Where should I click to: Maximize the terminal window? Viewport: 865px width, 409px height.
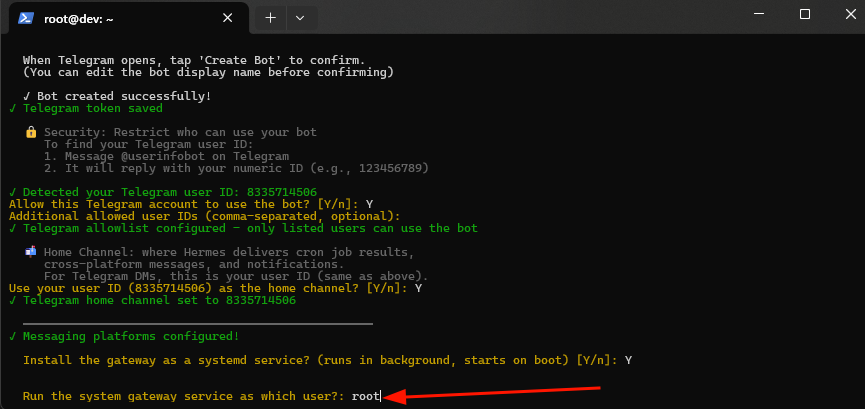[x=805, y=14]
